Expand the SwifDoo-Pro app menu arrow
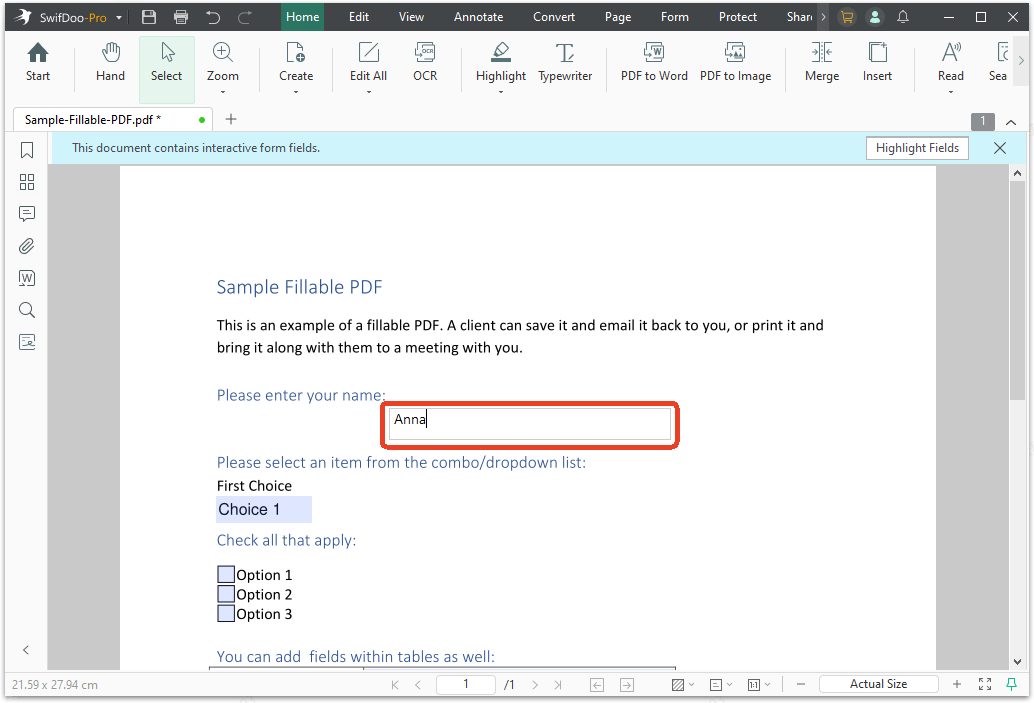 pos(119,18)
